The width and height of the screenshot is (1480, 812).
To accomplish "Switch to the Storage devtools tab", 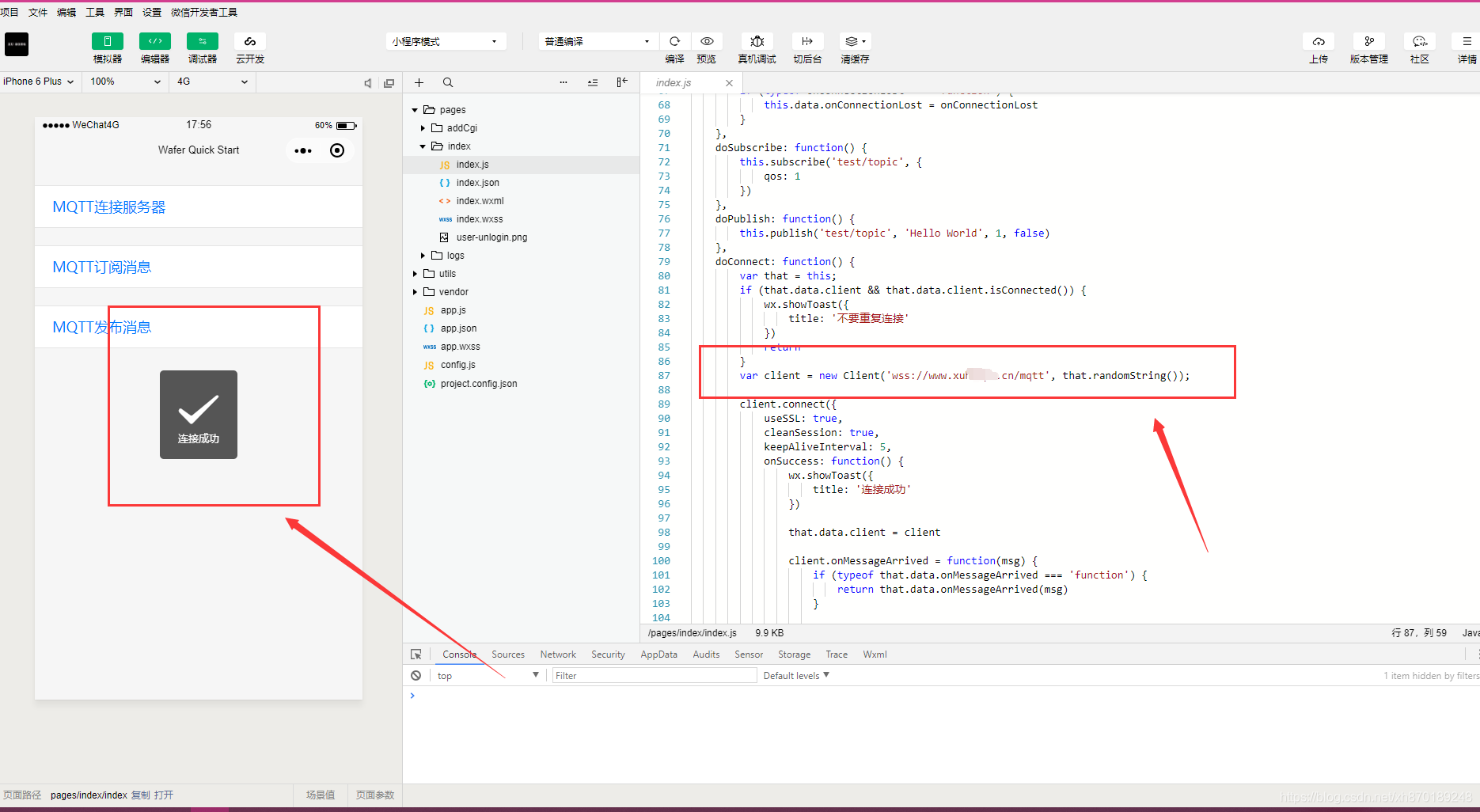I will [x=794, y=655].
